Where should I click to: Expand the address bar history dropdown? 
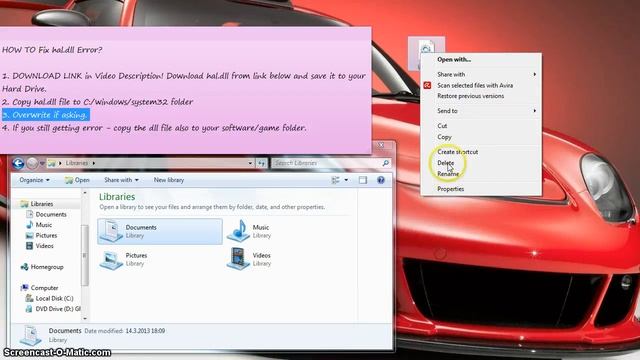pyautogui.click(x=250, y=163)
